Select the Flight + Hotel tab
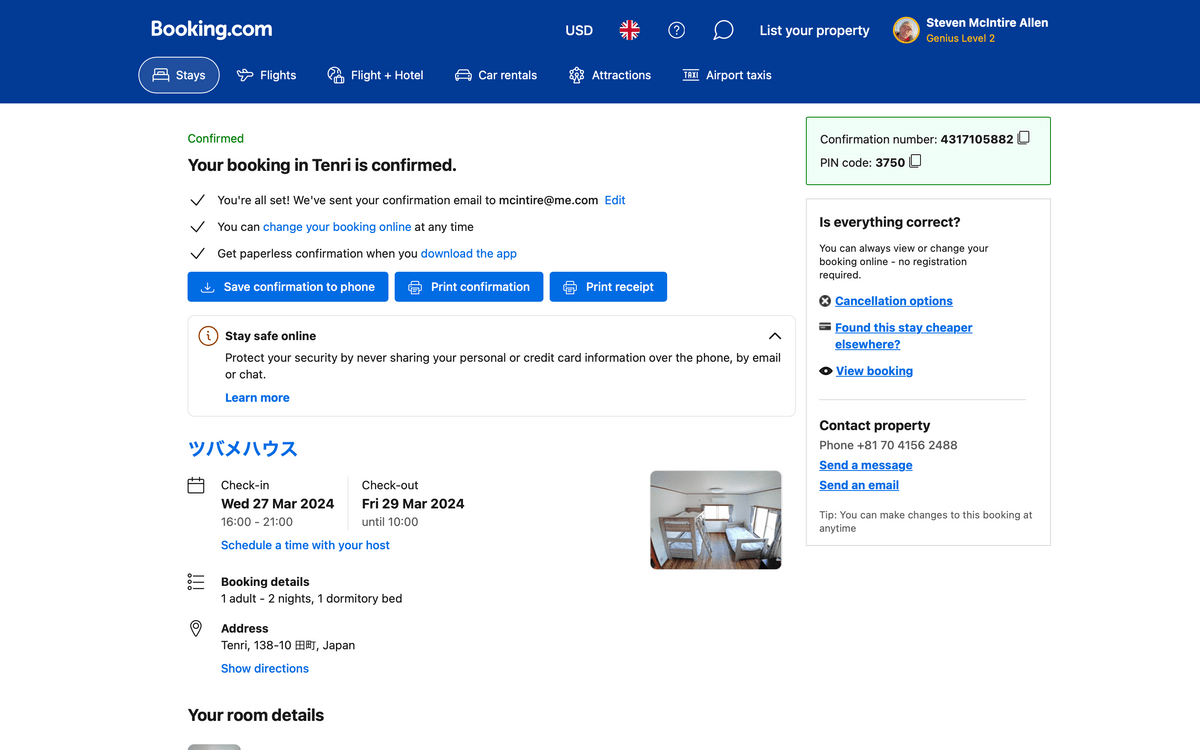 [375, 75]
